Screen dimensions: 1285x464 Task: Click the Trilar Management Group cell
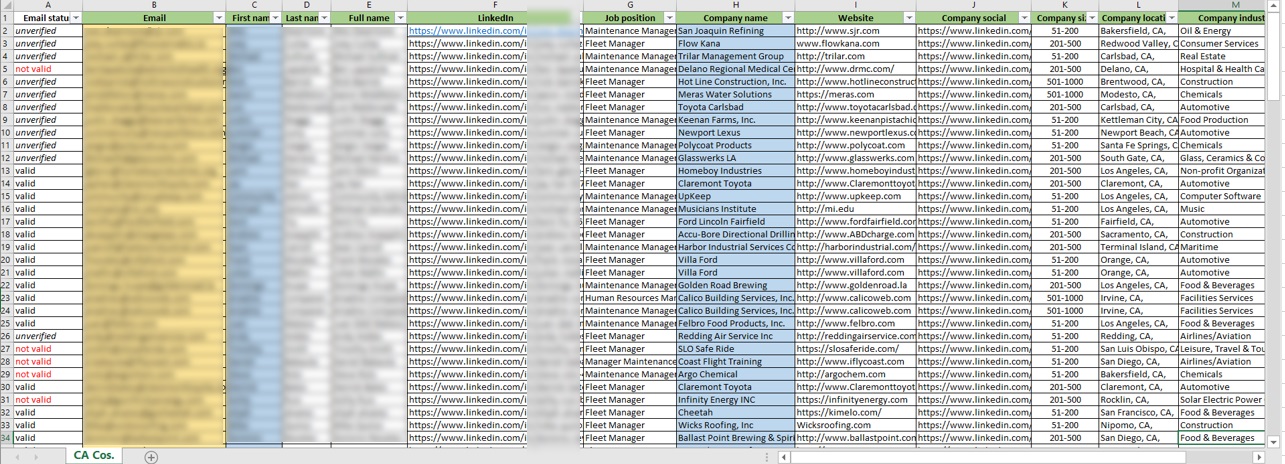click(x=735, y=56)
